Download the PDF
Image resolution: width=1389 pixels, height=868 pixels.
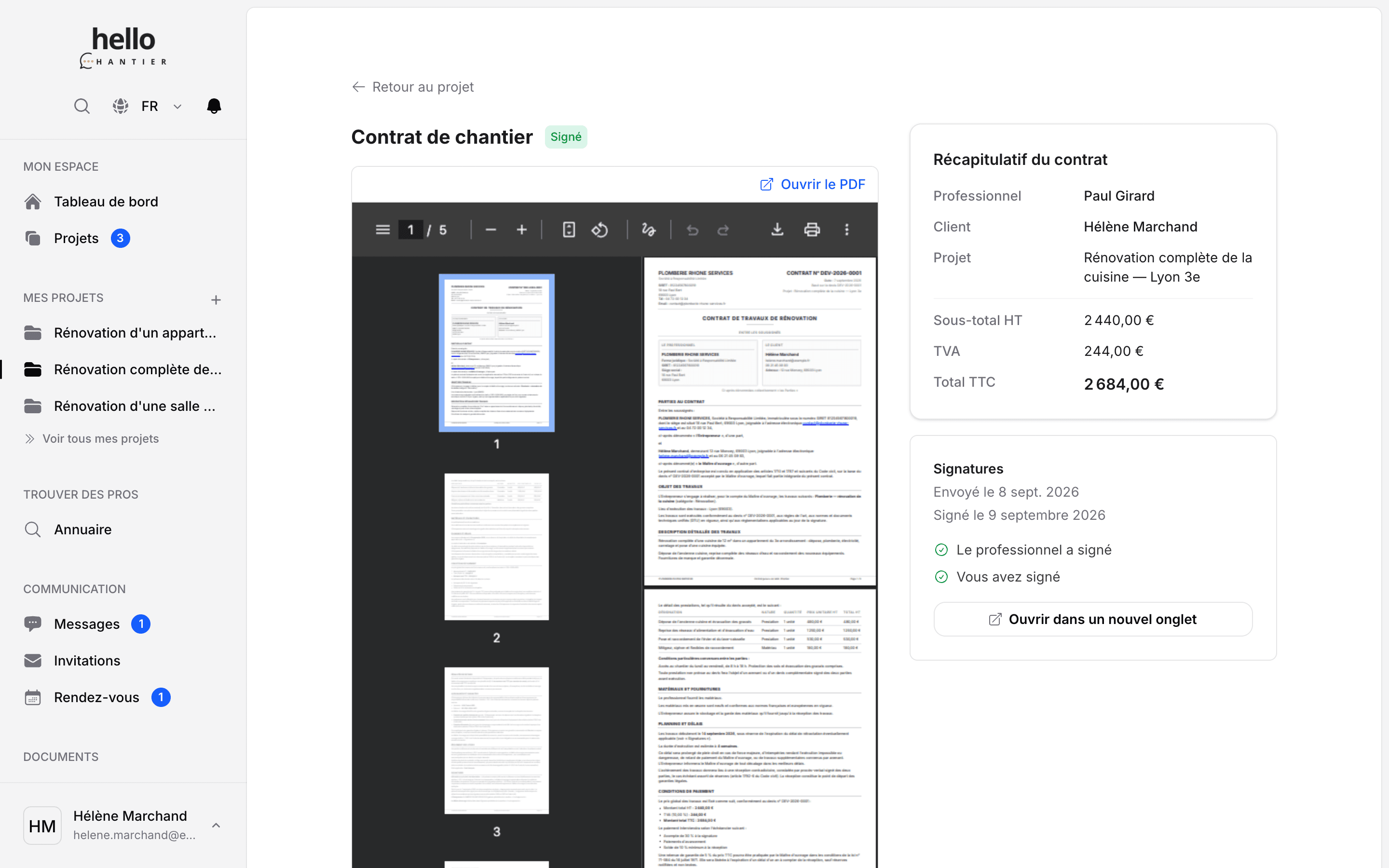[x=777, y=230]
